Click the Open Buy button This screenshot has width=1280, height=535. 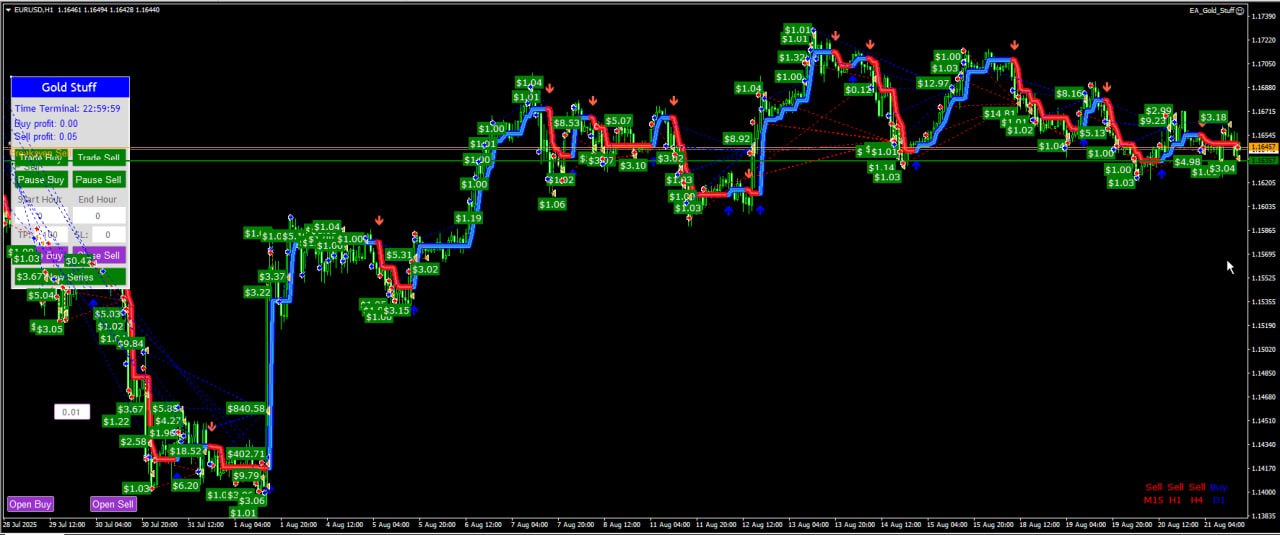coord(30,504)
